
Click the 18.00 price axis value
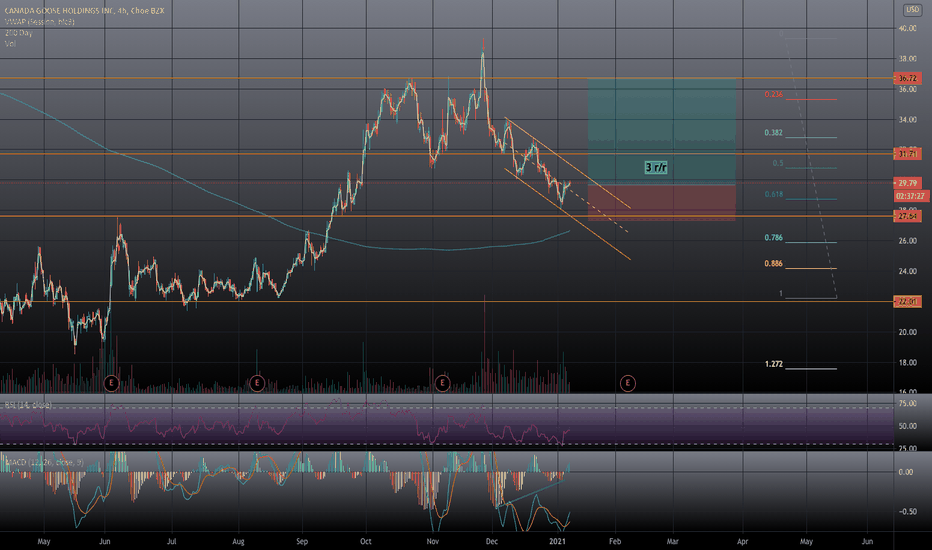pos(908,363)
